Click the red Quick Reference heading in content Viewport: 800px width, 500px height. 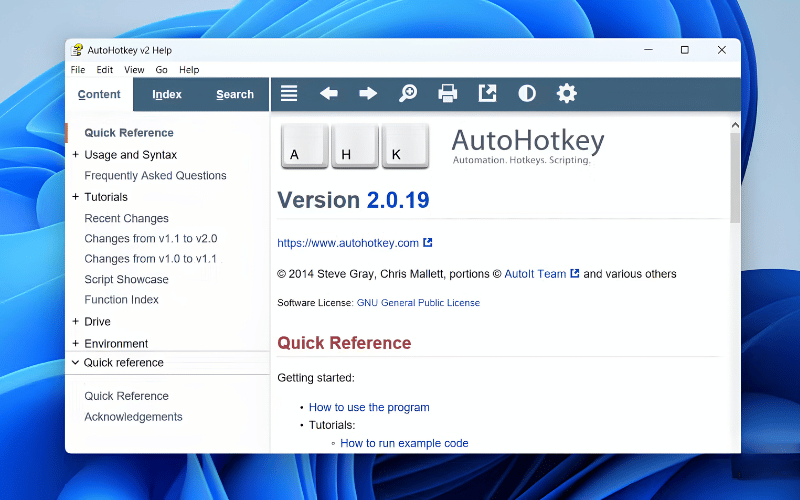pyautogui.click(x=344, y=343)
